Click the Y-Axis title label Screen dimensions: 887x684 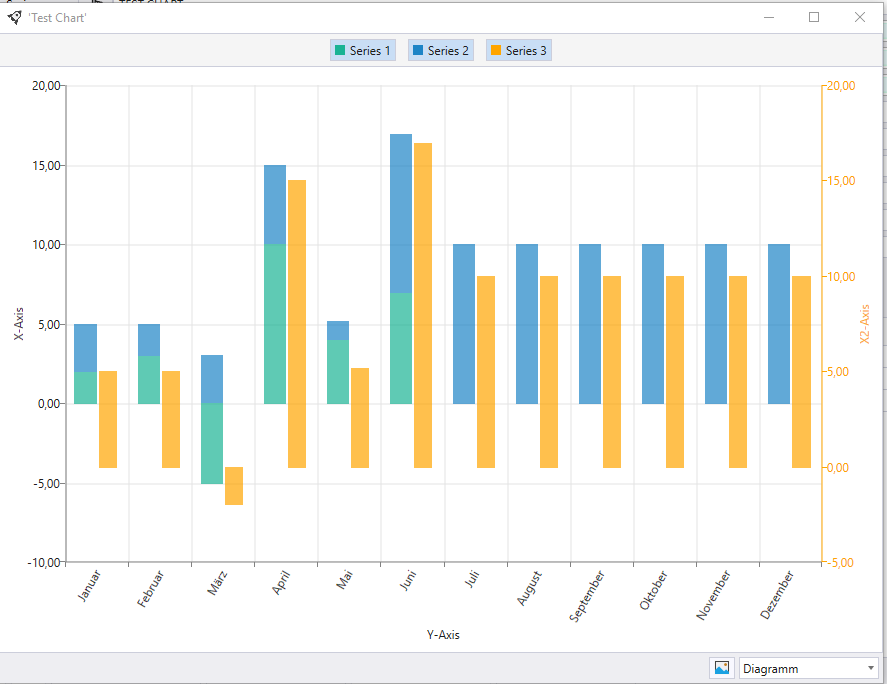pyautogui.click(x=444, y=635)
